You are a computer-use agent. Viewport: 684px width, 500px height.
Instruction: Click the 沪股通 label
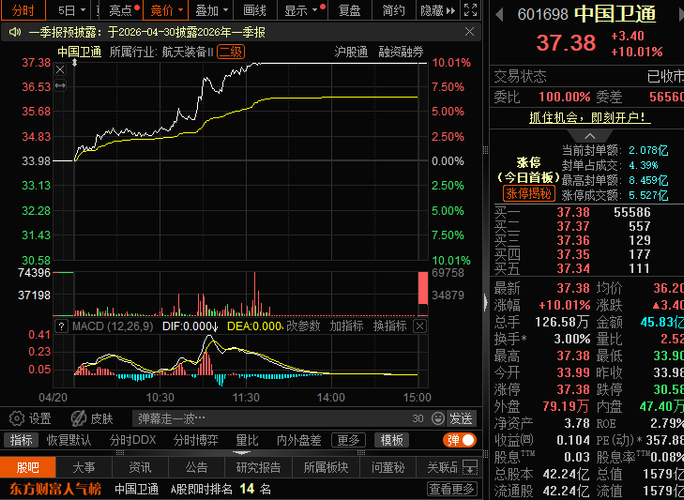(351, 52)
